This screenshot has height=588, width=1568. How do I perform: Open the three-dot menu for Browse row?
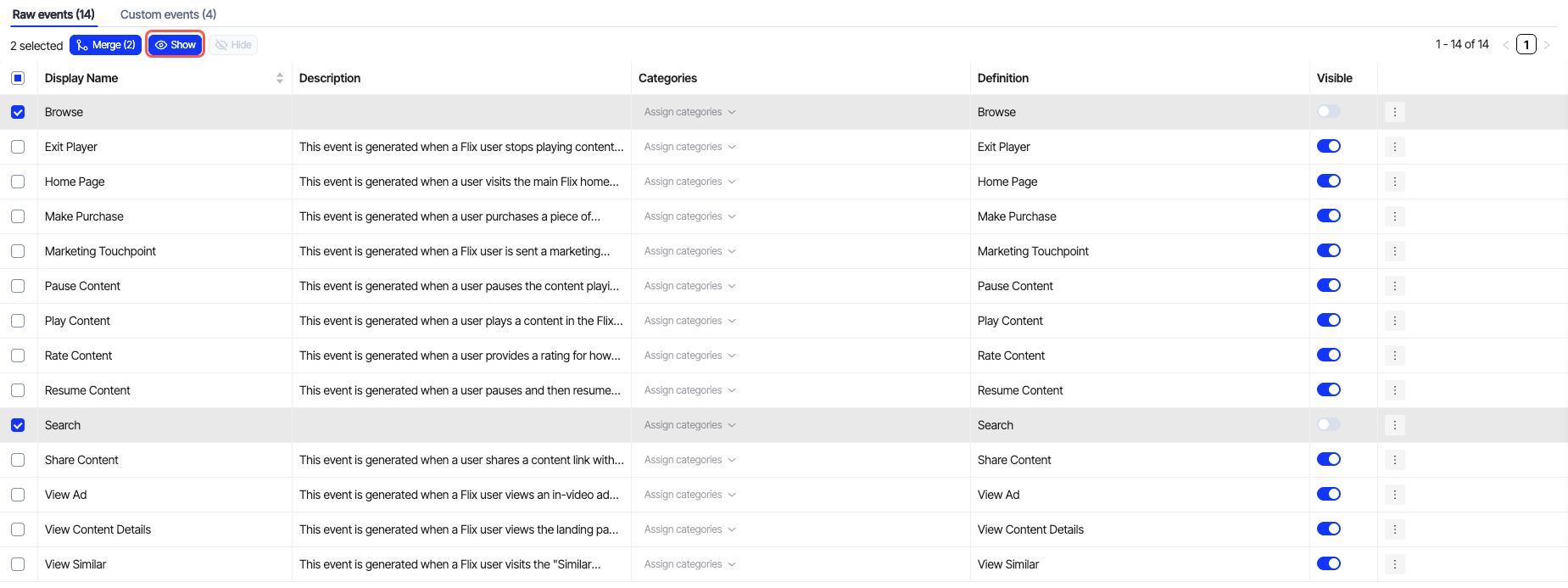point(1394,112)
